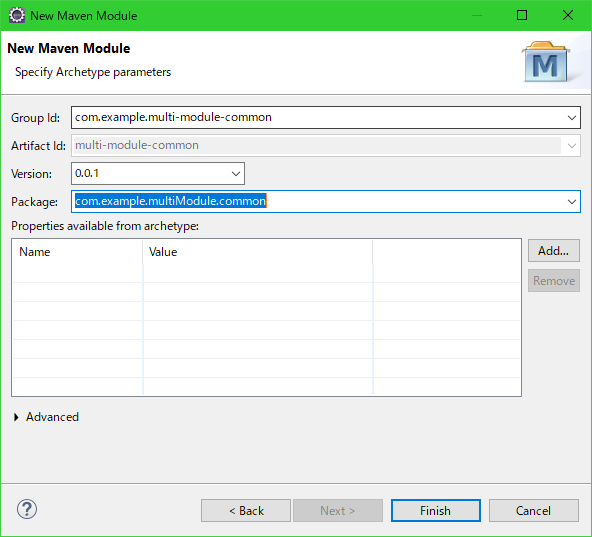Screen dimensions: 592x537
Task: Click the help question mark icon
Action: click(27, 509)
